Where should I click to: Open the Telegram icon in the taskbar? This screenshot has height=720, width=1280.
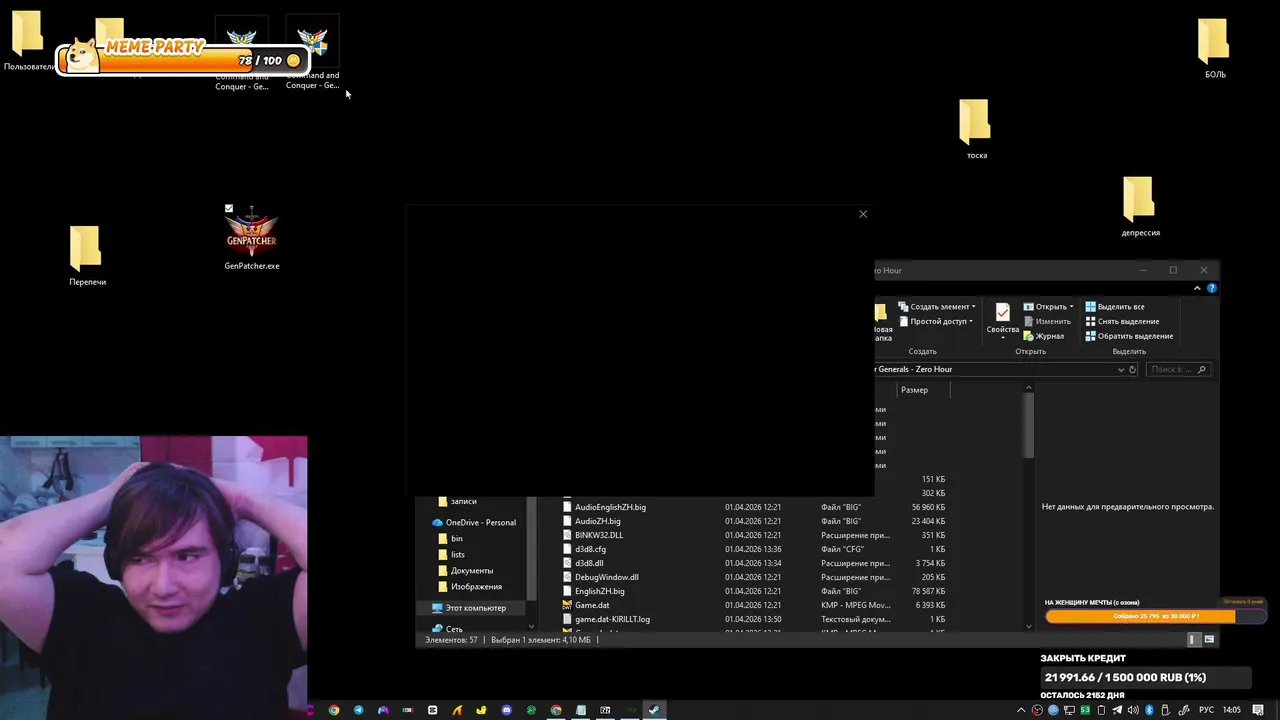[x=358, y=710]
